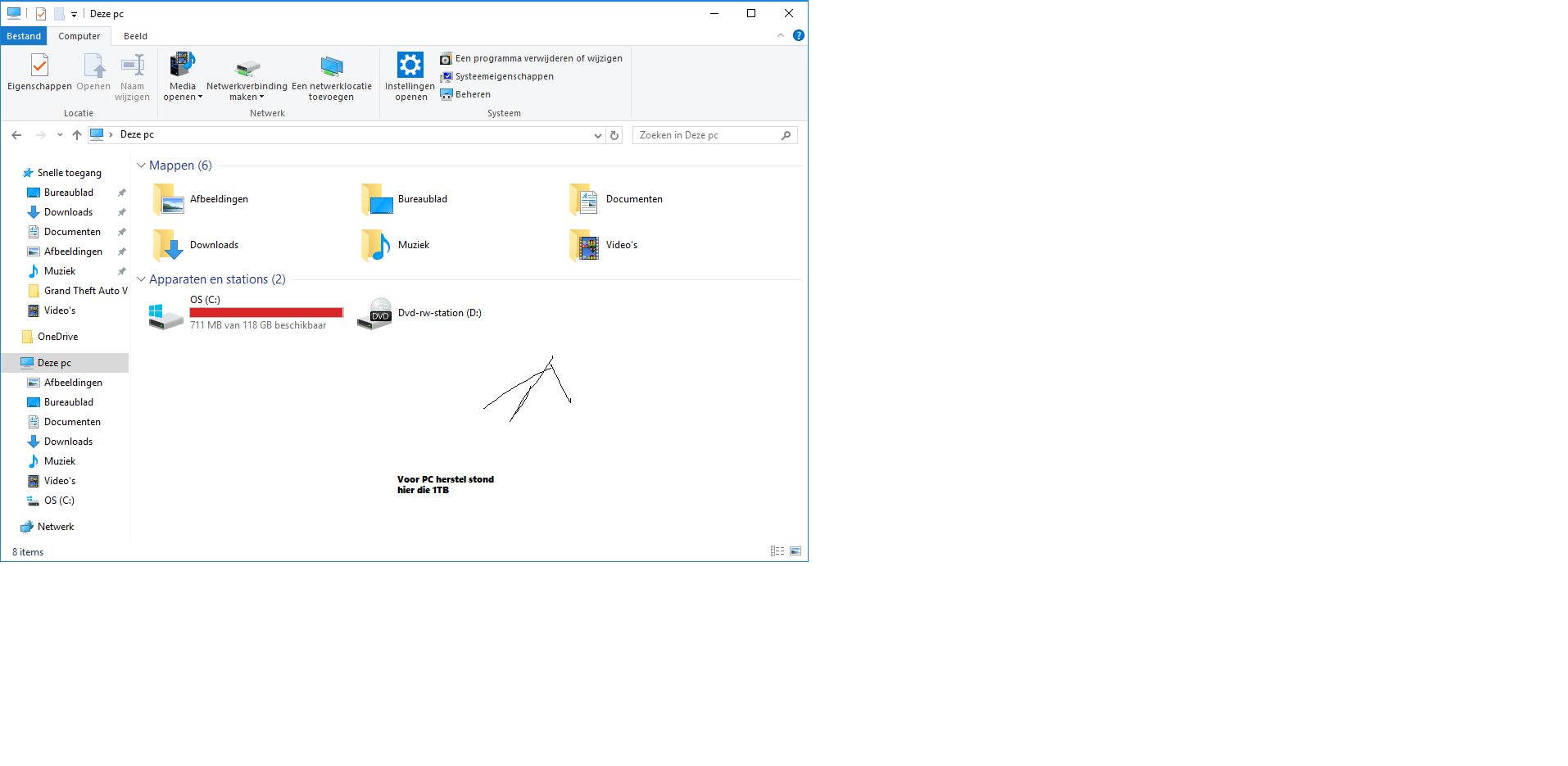Open pinned Bureaublad under Snelle toegang
The width and height of the screenshot is (1568, 766).
click(69, 193)
